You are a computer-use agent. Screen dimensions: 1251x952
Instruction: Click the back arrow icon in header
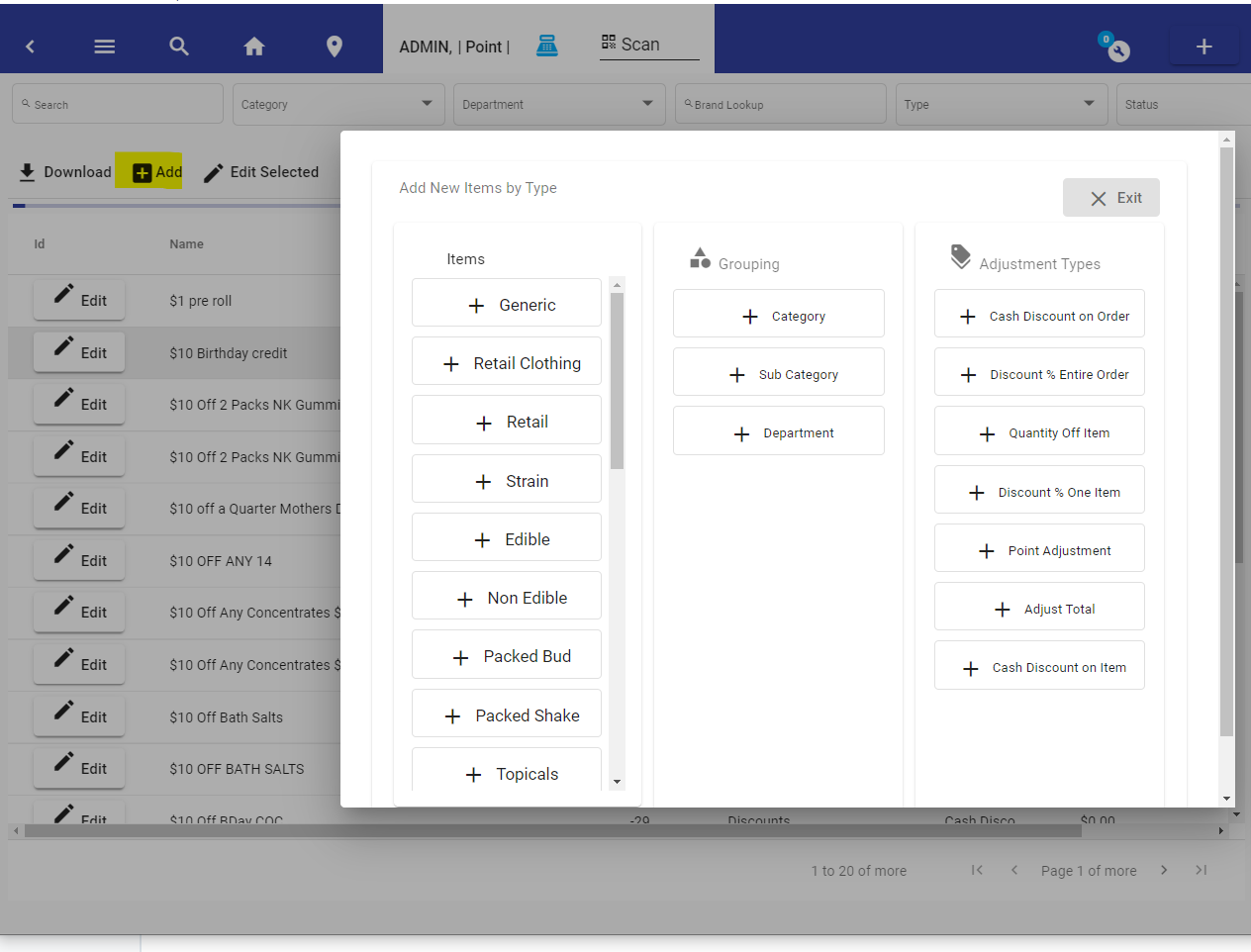tap(30, 47)
